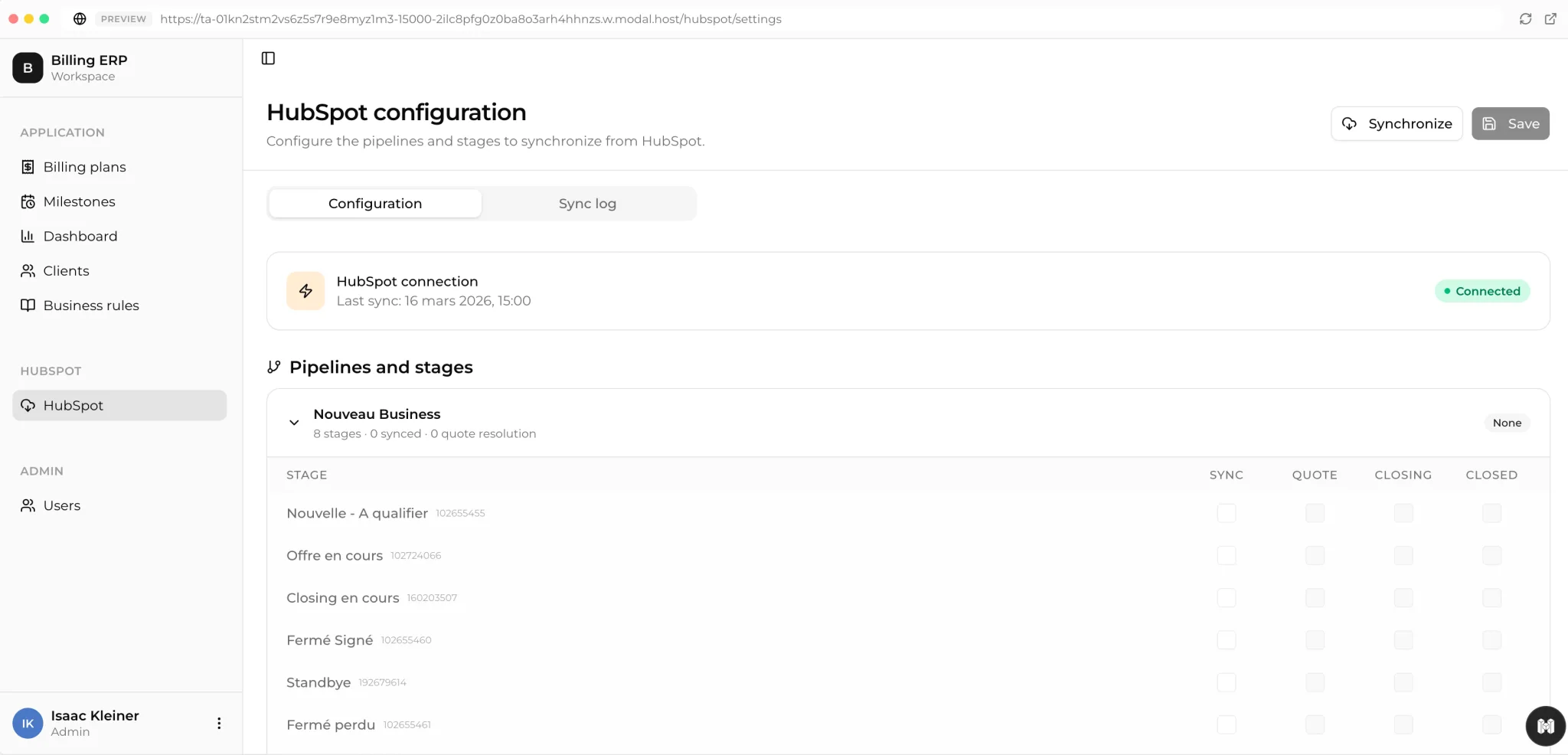
Task: Check Quote for Offre en cours
Action: [x=1315, y=555]
